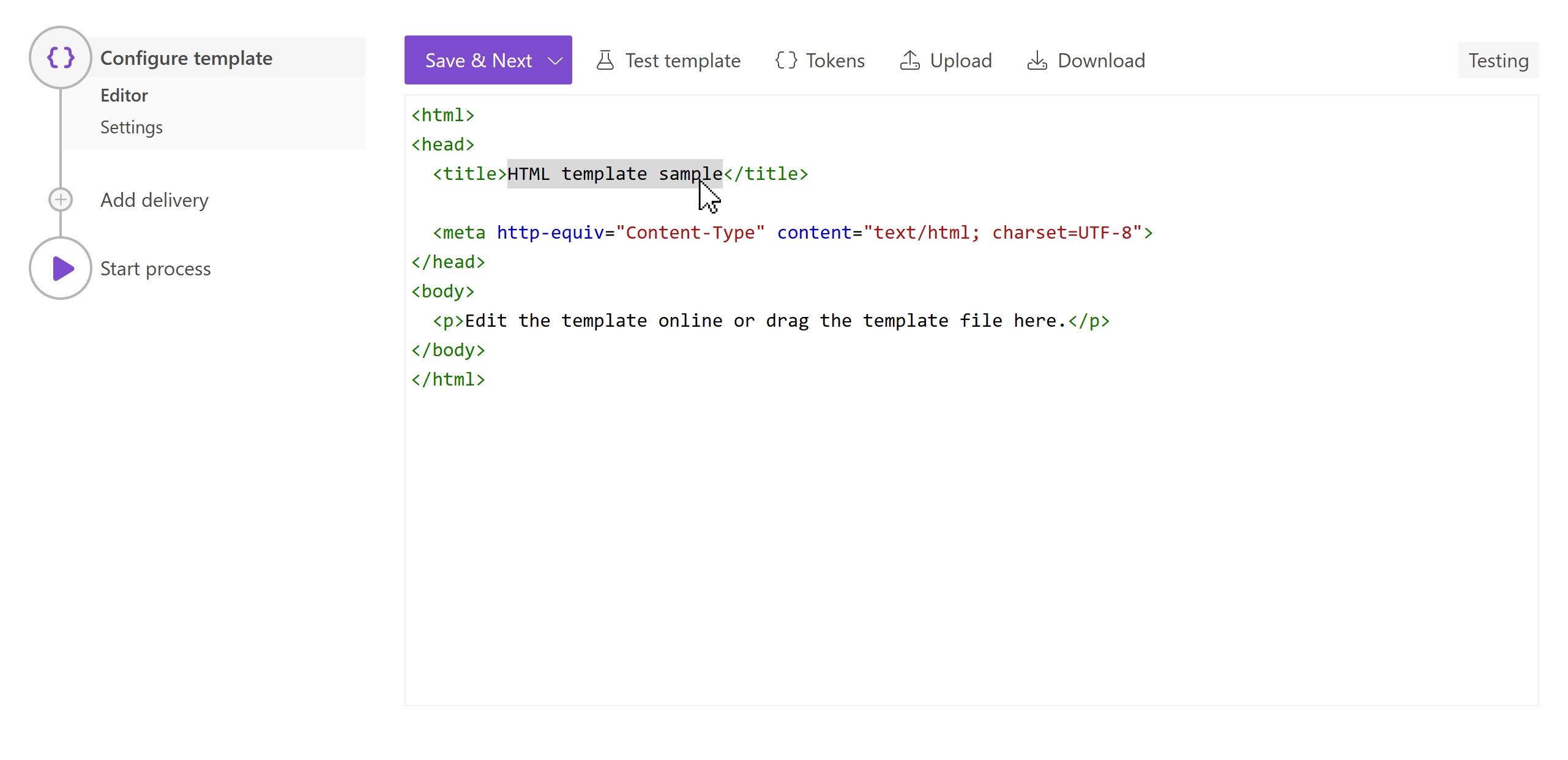Viewport: 1568px width, 760px height.
Task: Click the highlighted 'HTML template sample' title text
Action: coord(615,174)
